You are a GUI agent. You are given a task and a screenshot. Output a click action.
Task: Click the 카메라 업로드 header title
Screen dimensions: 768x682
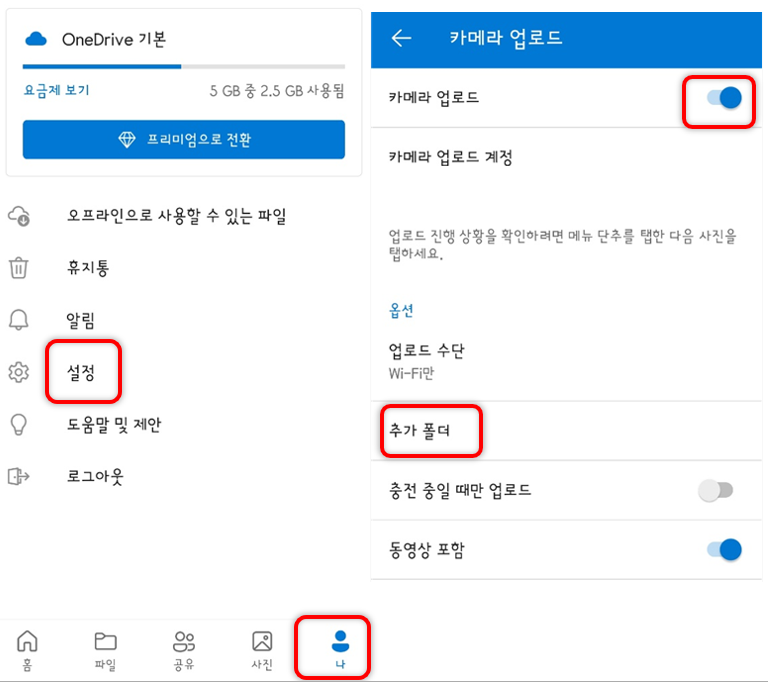pos(506,38)
